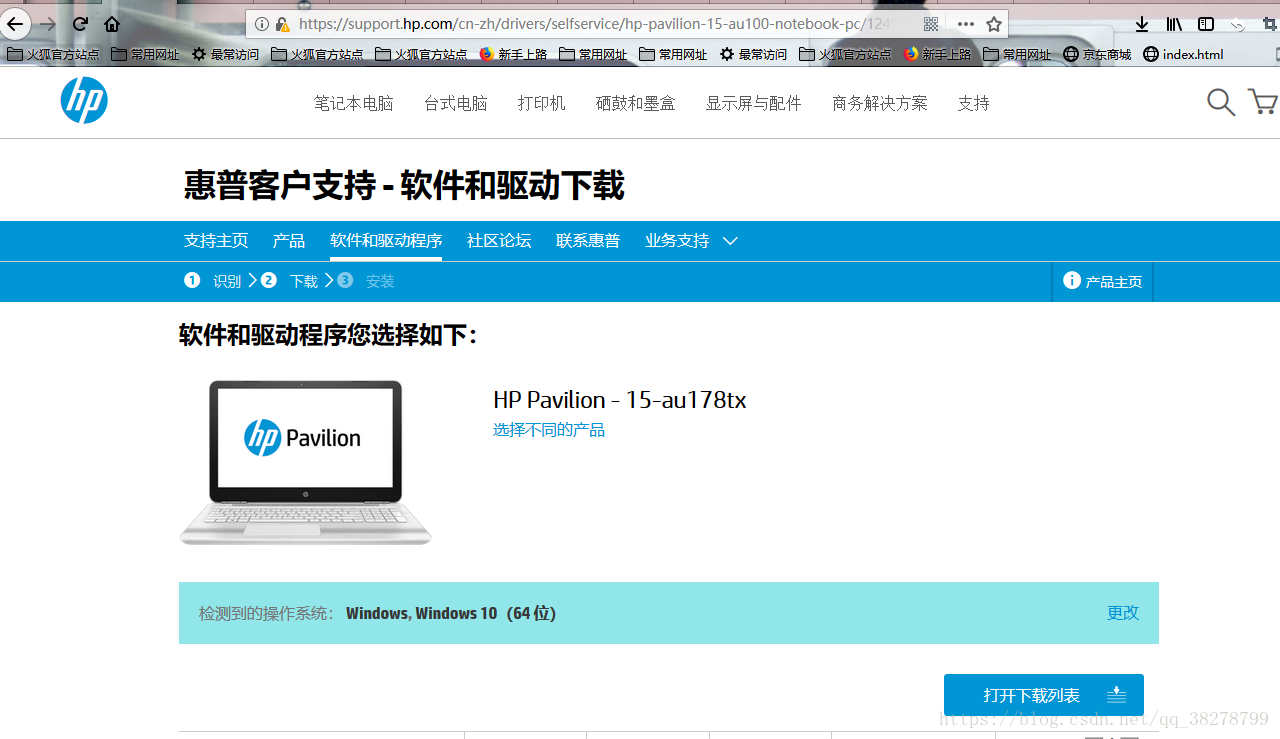Click 更改 to change operating system
This screenshot has width=1280, height=739.
click(x=1123, y=613)
